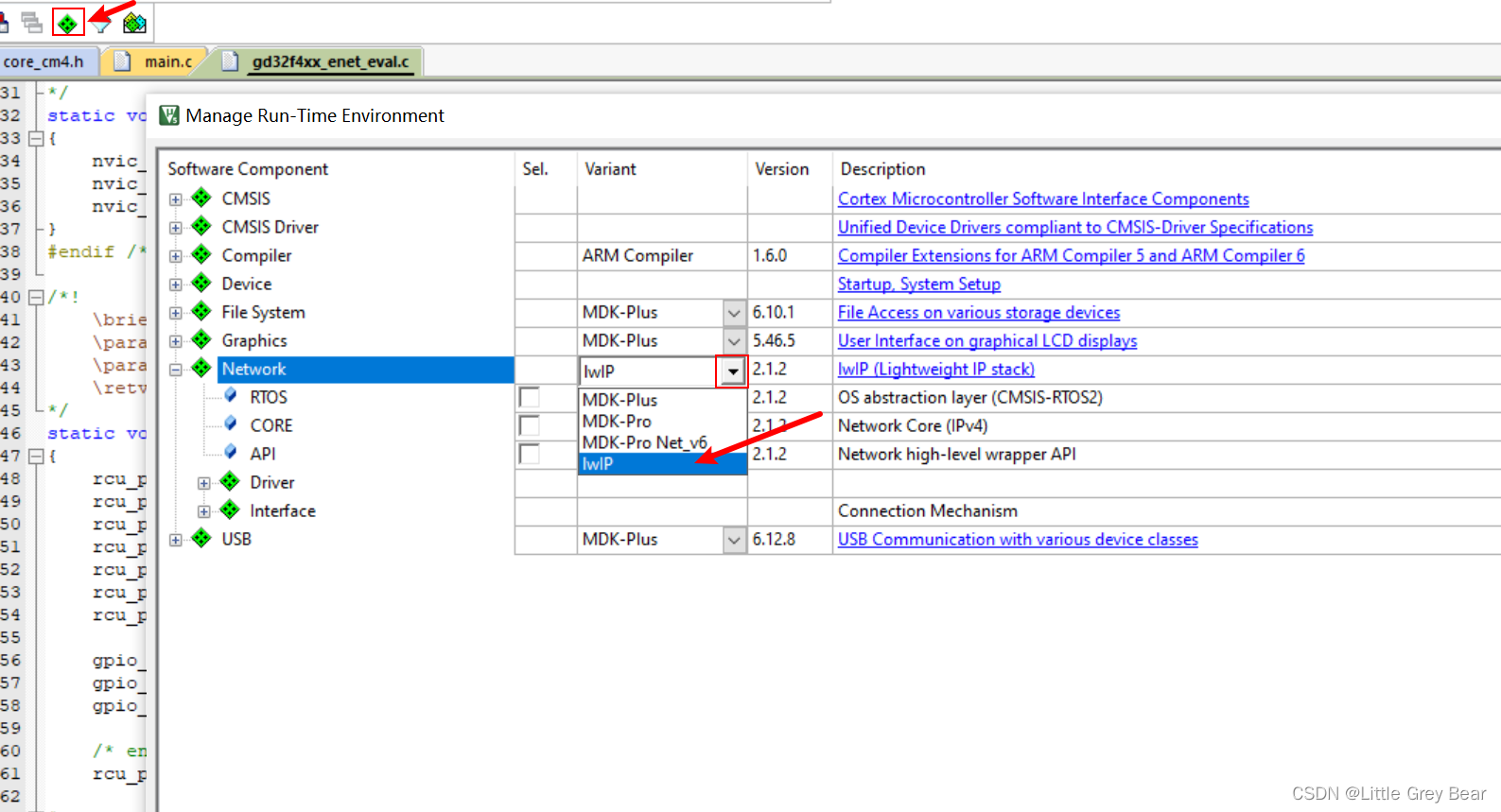This screenshot has height=812, width=1501.
Task: Expand the Network Driver subgroup
Action: 204,483
